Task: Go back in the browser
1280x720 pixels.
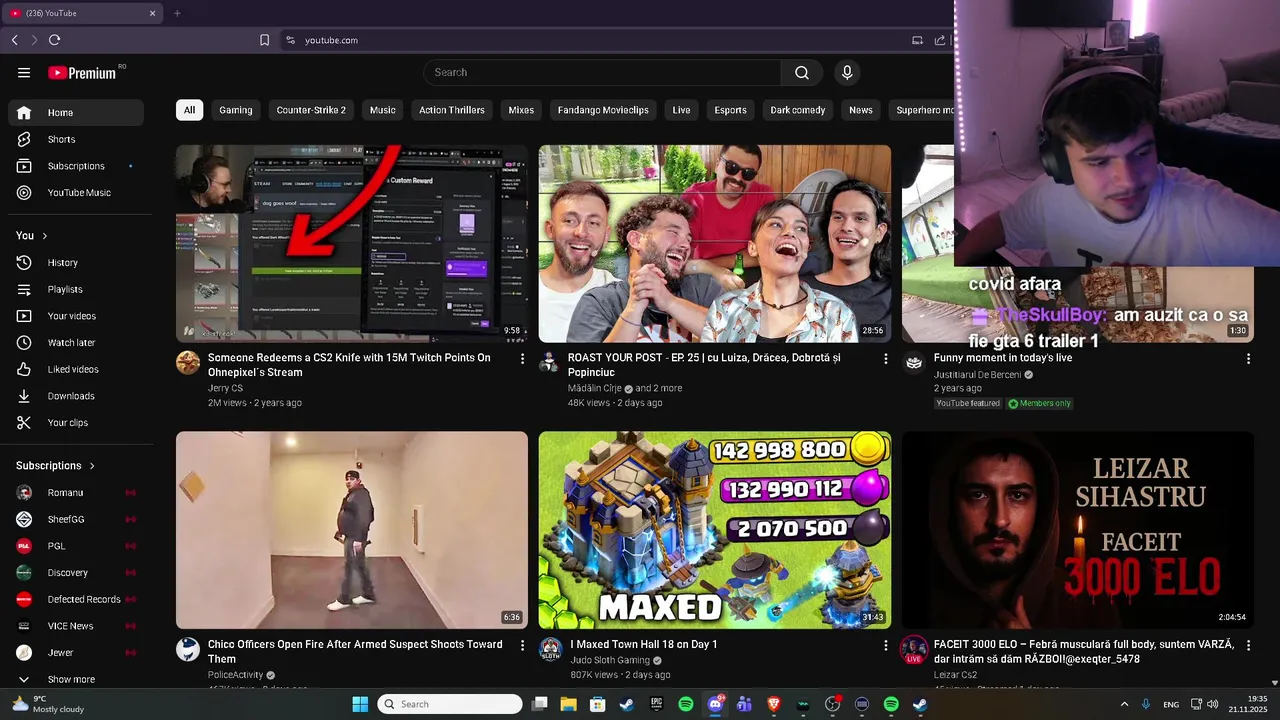Action: [x=14, y=40]
